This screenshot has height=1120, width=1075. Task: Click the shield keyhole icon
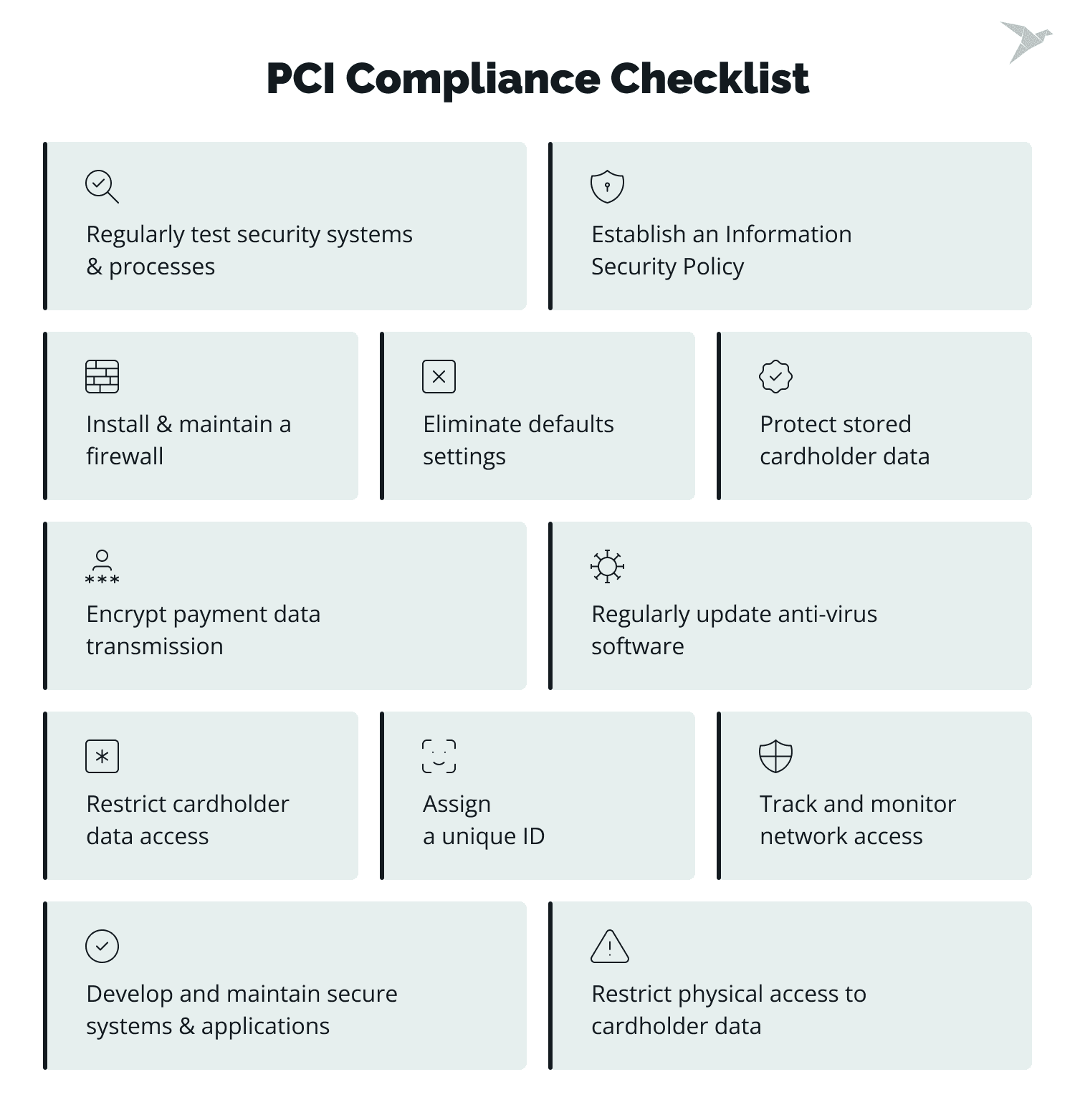click(x=607, y=186)
